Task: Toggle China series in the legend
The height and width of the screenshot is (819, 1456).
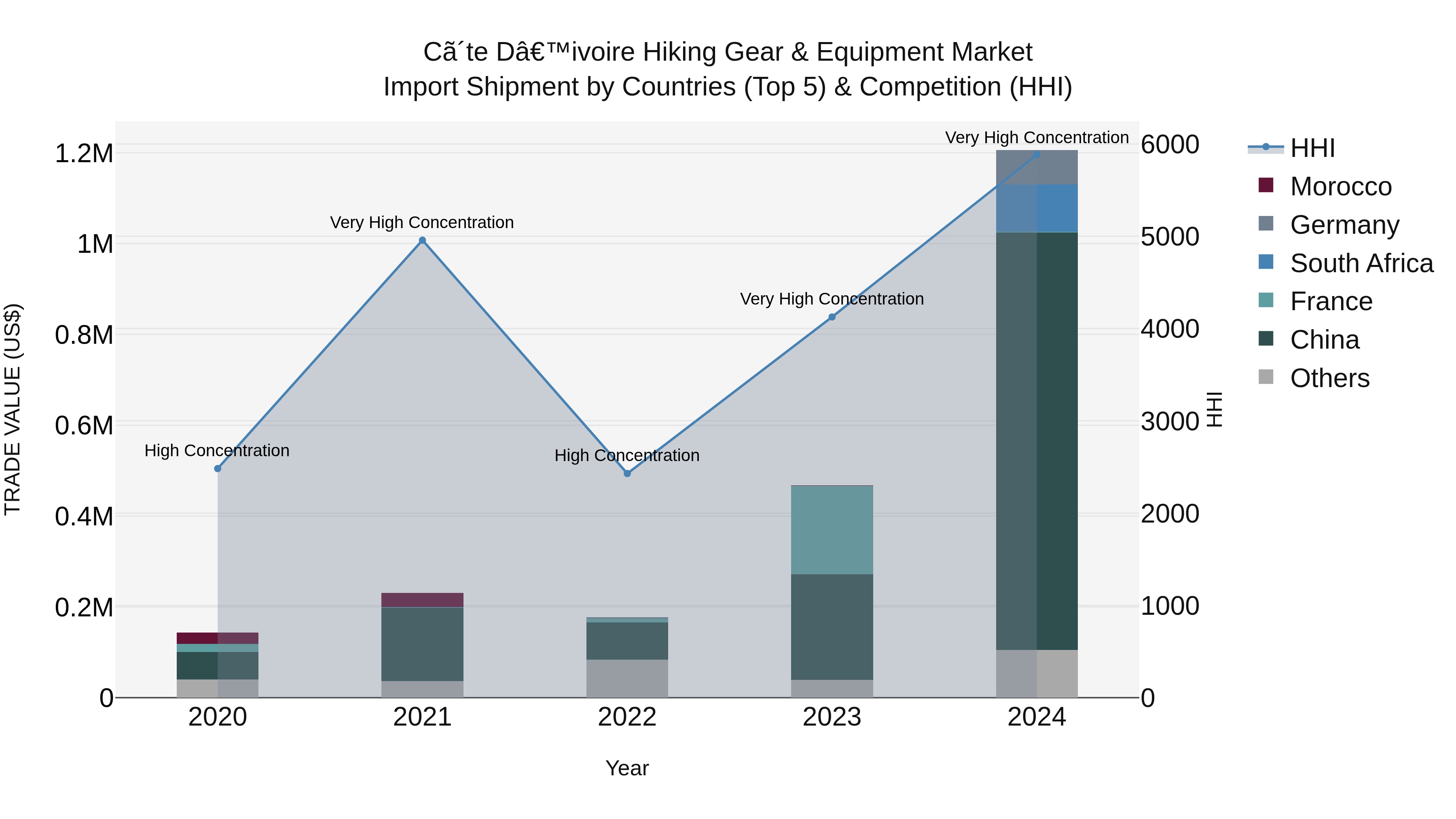Action: 1308,340
